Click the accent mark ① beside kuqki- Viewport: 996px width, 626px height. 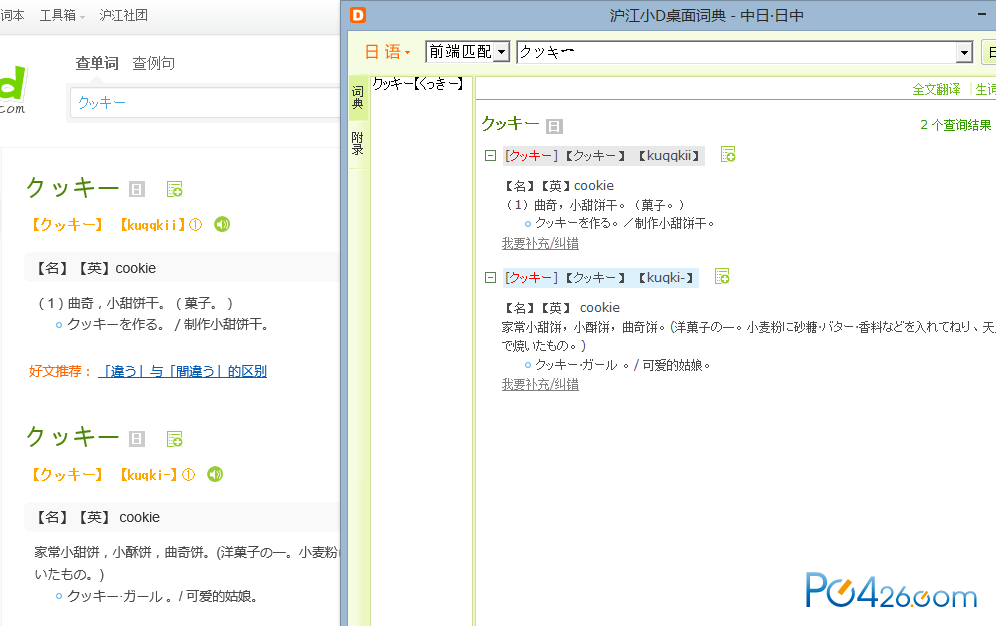click(x=189, y=475)
